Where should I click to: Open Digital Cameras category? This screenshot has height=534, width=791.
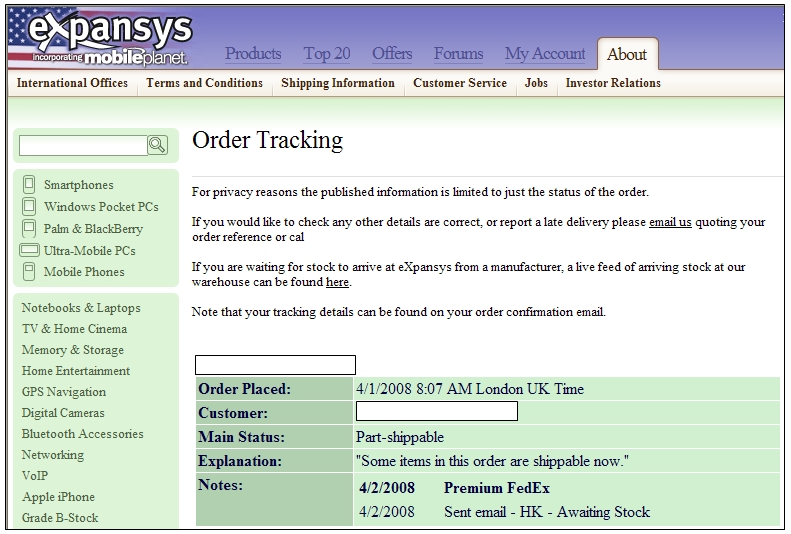(x=63, y=413)
